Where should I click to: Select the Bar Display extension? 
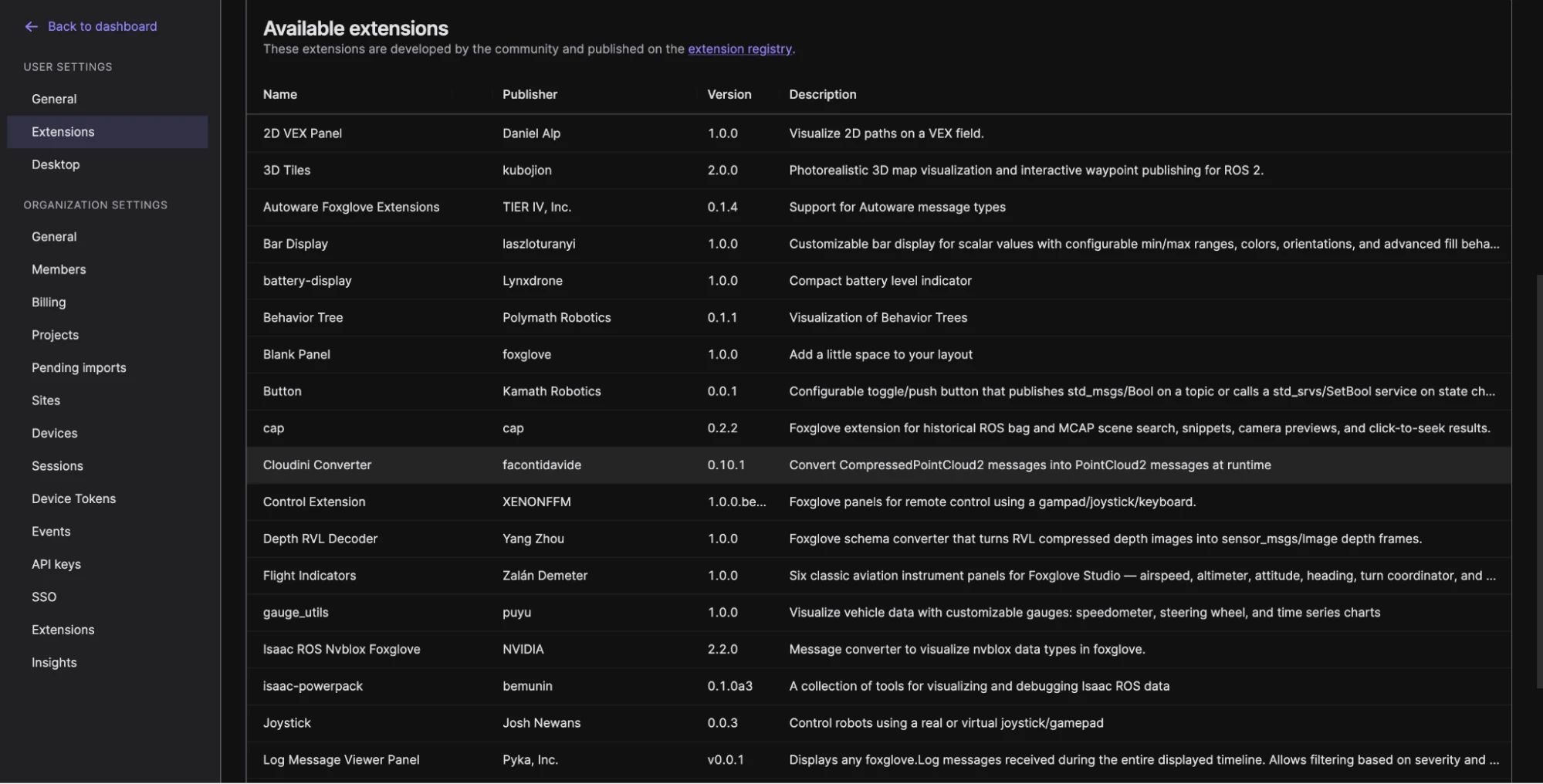(878, 245)
